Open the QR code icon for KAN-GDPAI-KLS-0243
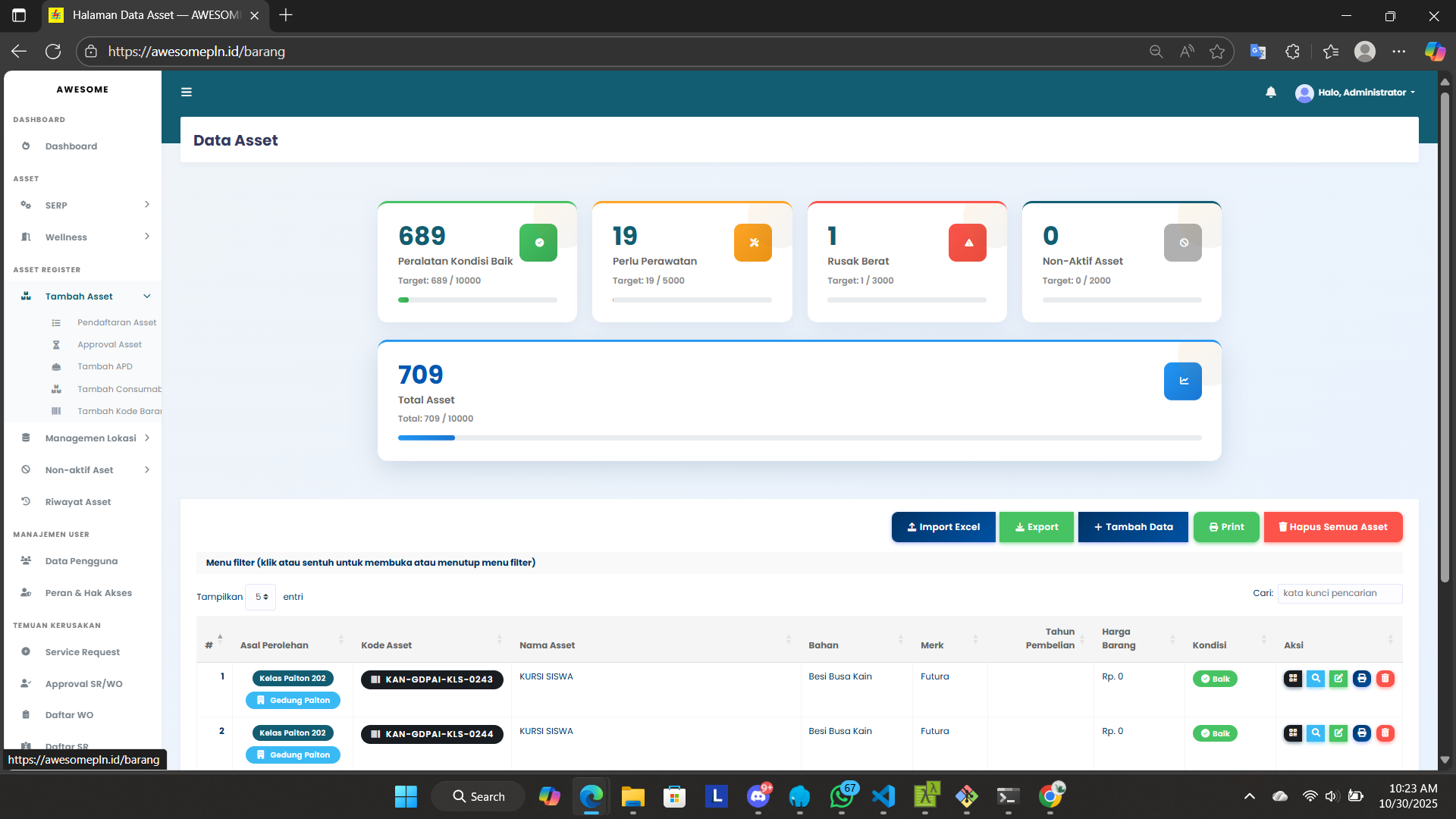 click(1293, 679)
